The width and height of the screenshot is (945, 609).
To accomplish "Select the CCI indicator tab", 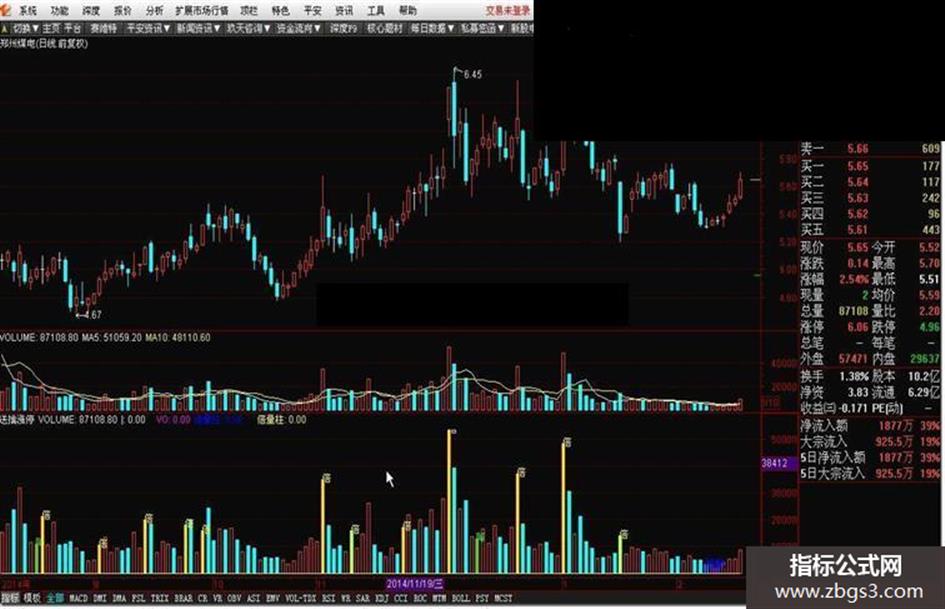I will (401, 598).
